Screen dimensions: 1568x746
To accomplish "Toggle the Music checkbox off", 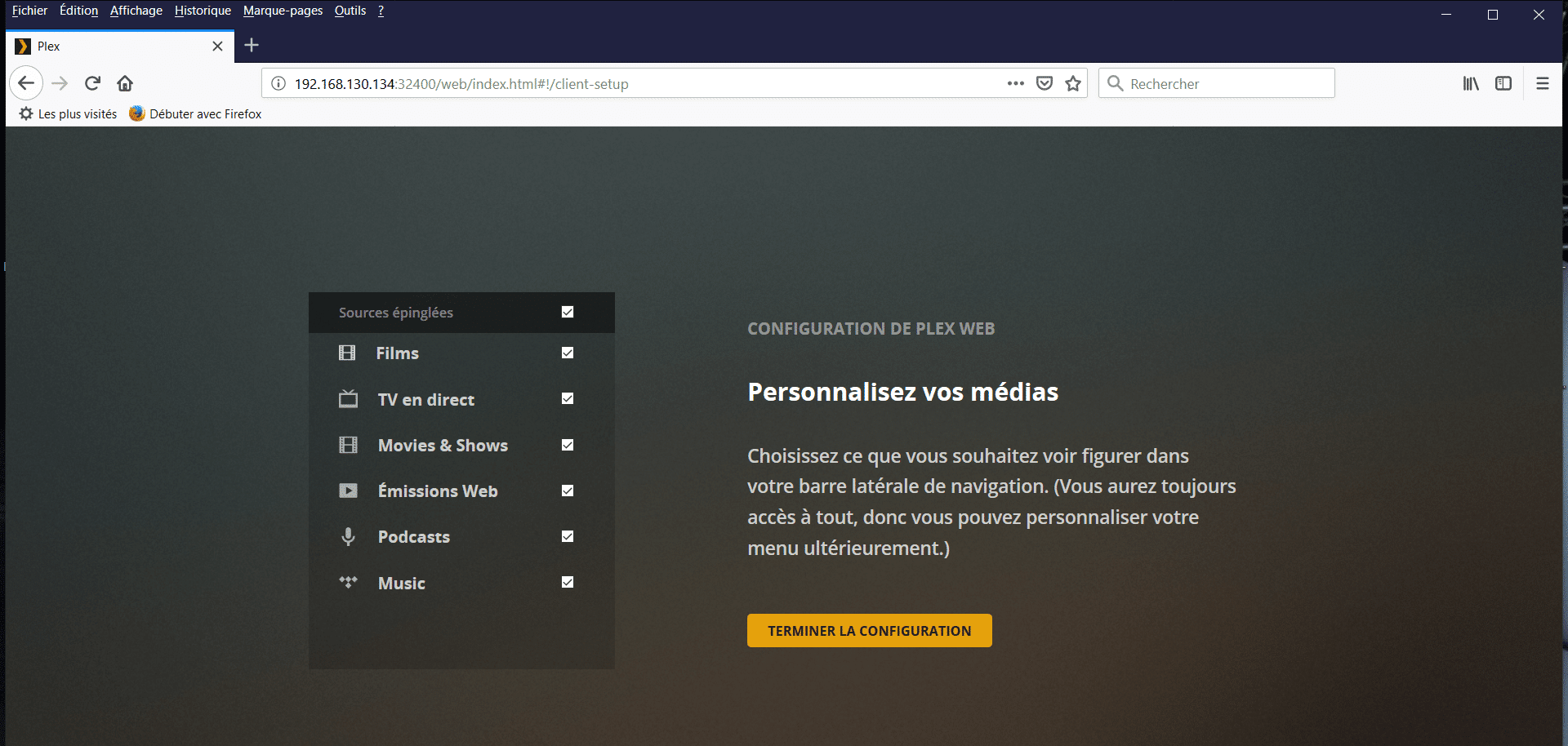I will click(x=567, y=582).
